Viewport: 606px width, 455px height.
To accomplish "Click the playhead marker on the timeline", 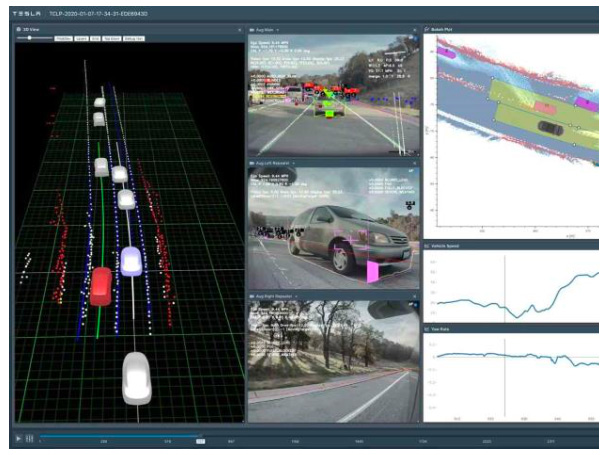I will [x=200, y=439].
